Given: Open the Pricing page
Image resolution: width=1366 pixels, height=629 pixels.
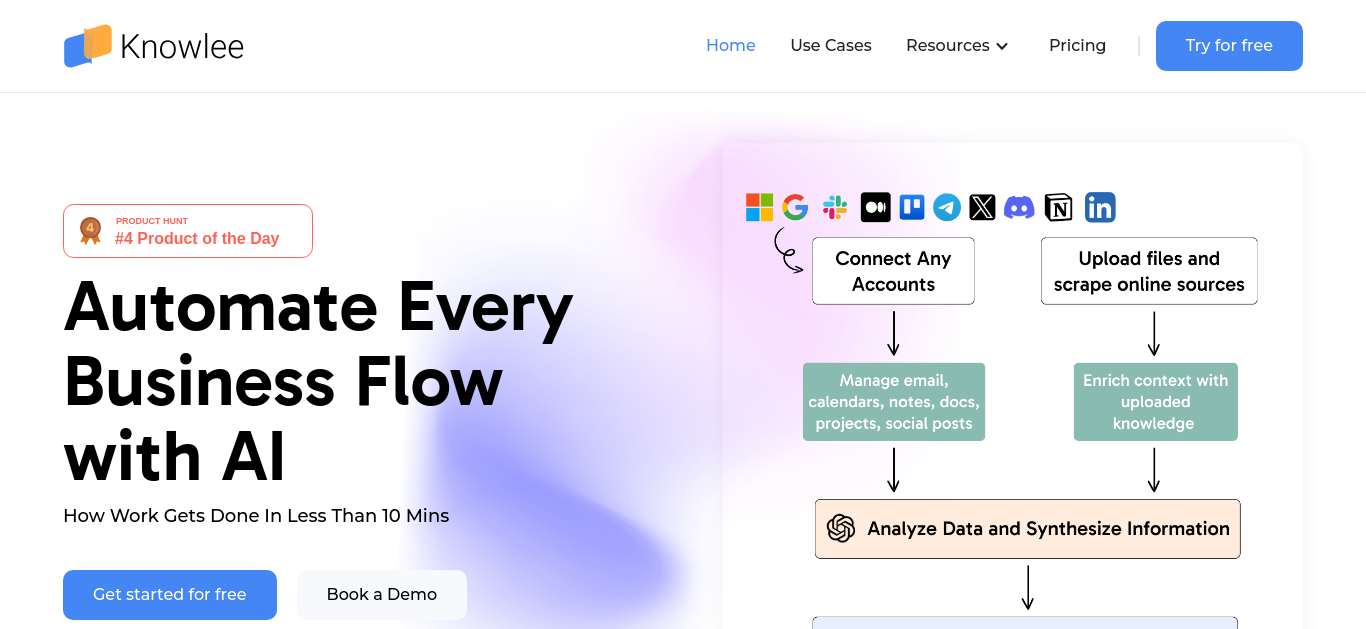Looking at the screenshot, I should coord(1077,46).
